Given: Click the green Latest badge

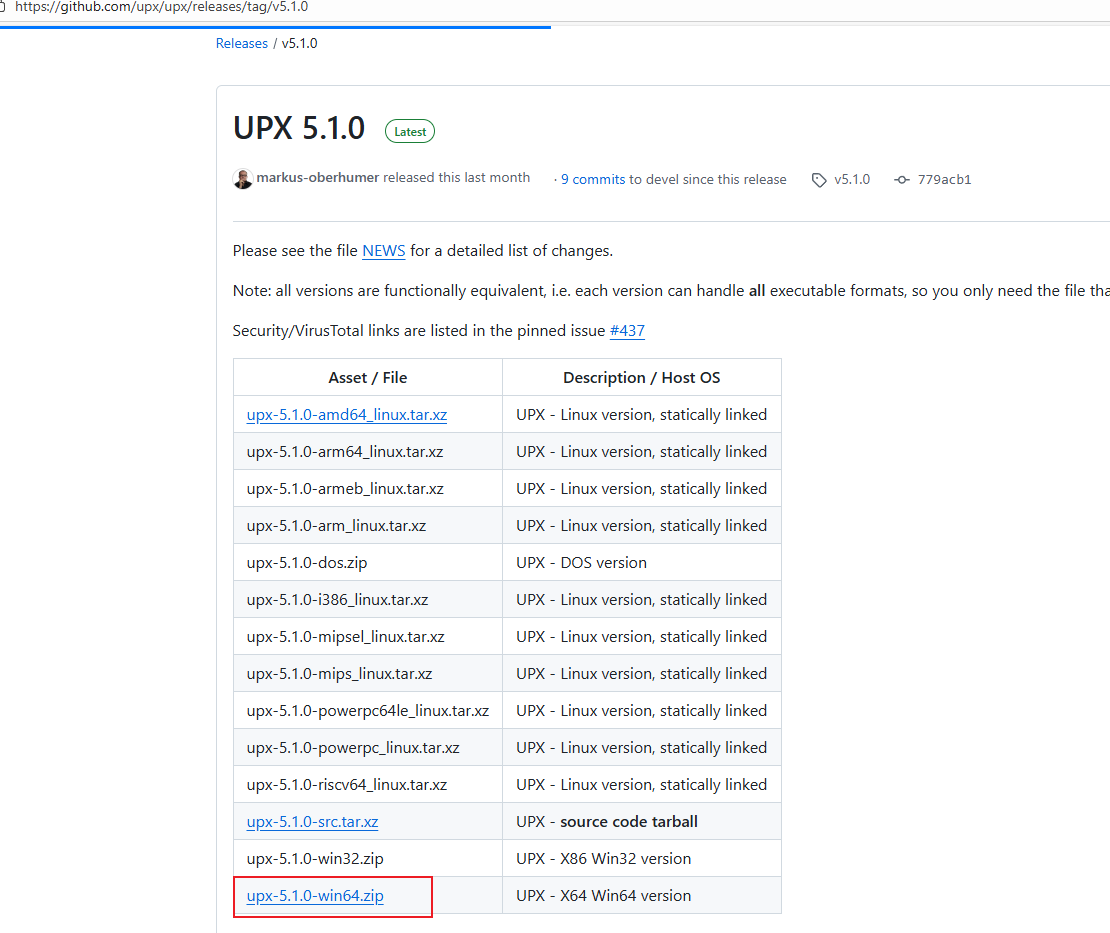Looking at the screenshot, I should pyautogui.click(x=410, y=132).
